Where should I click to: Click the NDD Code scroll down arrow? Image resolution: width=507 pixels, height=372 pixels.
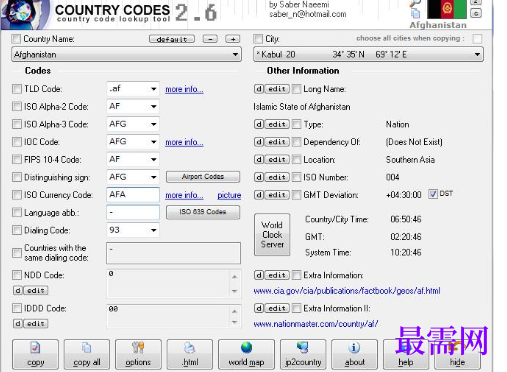point(234,291)
